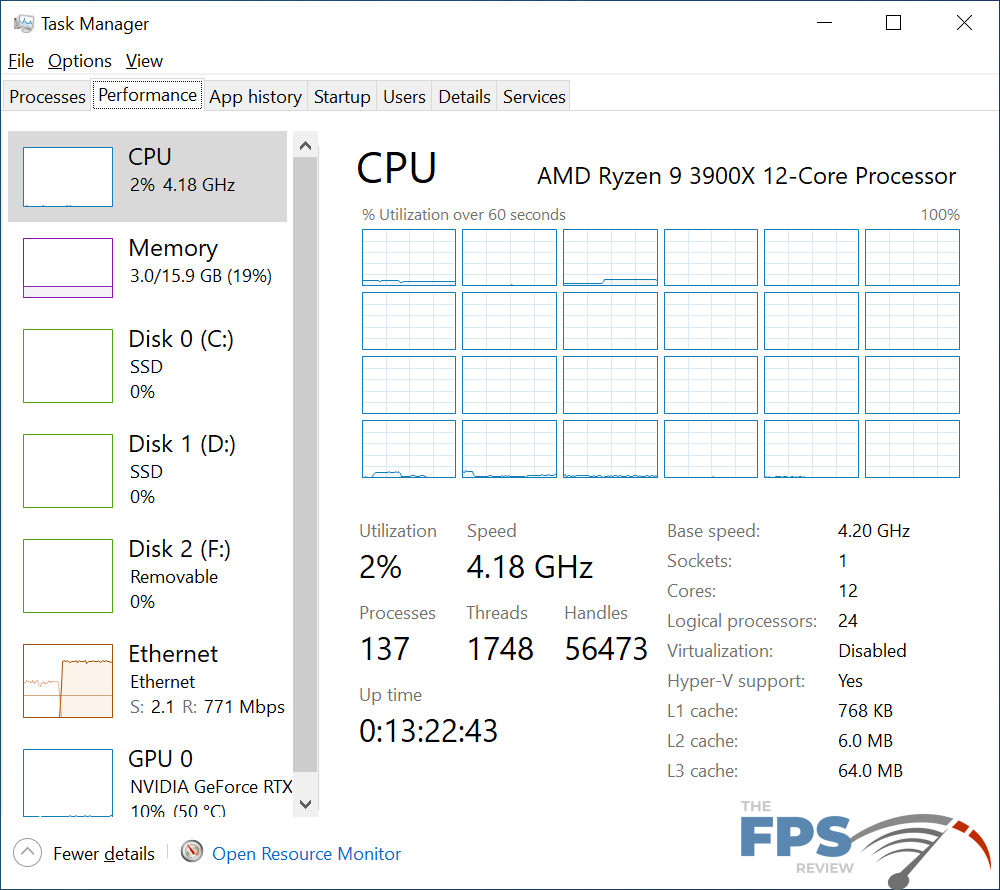Image resolution: width=1000 pixels, height=890 pixels.
Task: Click the sidebar scroll up arrow
Action: pos(305,146)
